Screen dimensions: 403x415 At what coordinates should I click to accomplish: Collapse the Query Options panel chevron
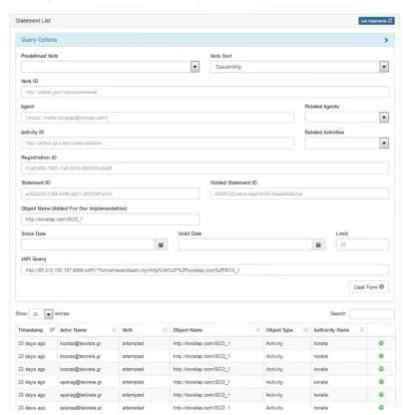point(386,40)
